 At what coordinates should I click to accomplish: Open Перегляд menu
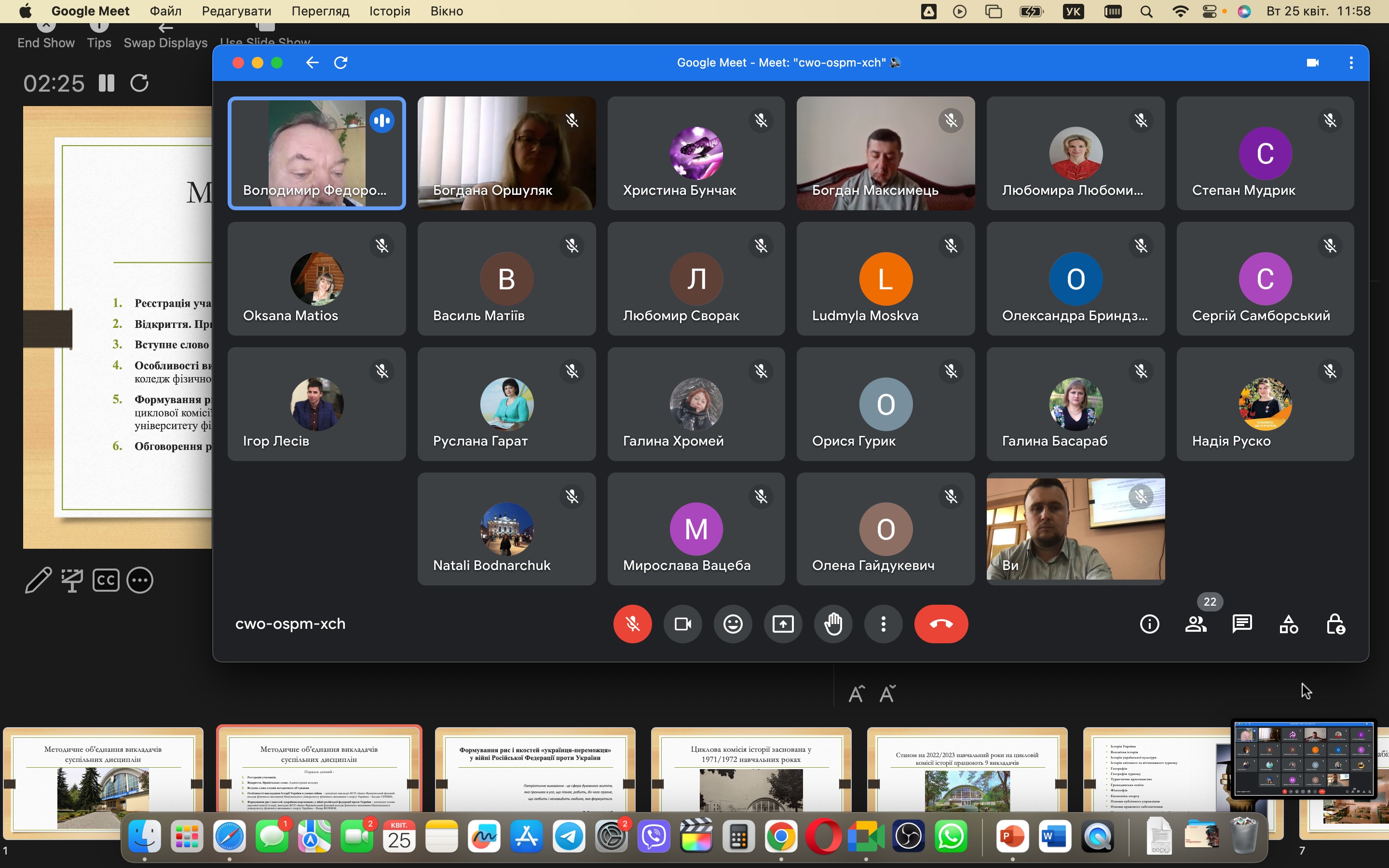point(320,11)
